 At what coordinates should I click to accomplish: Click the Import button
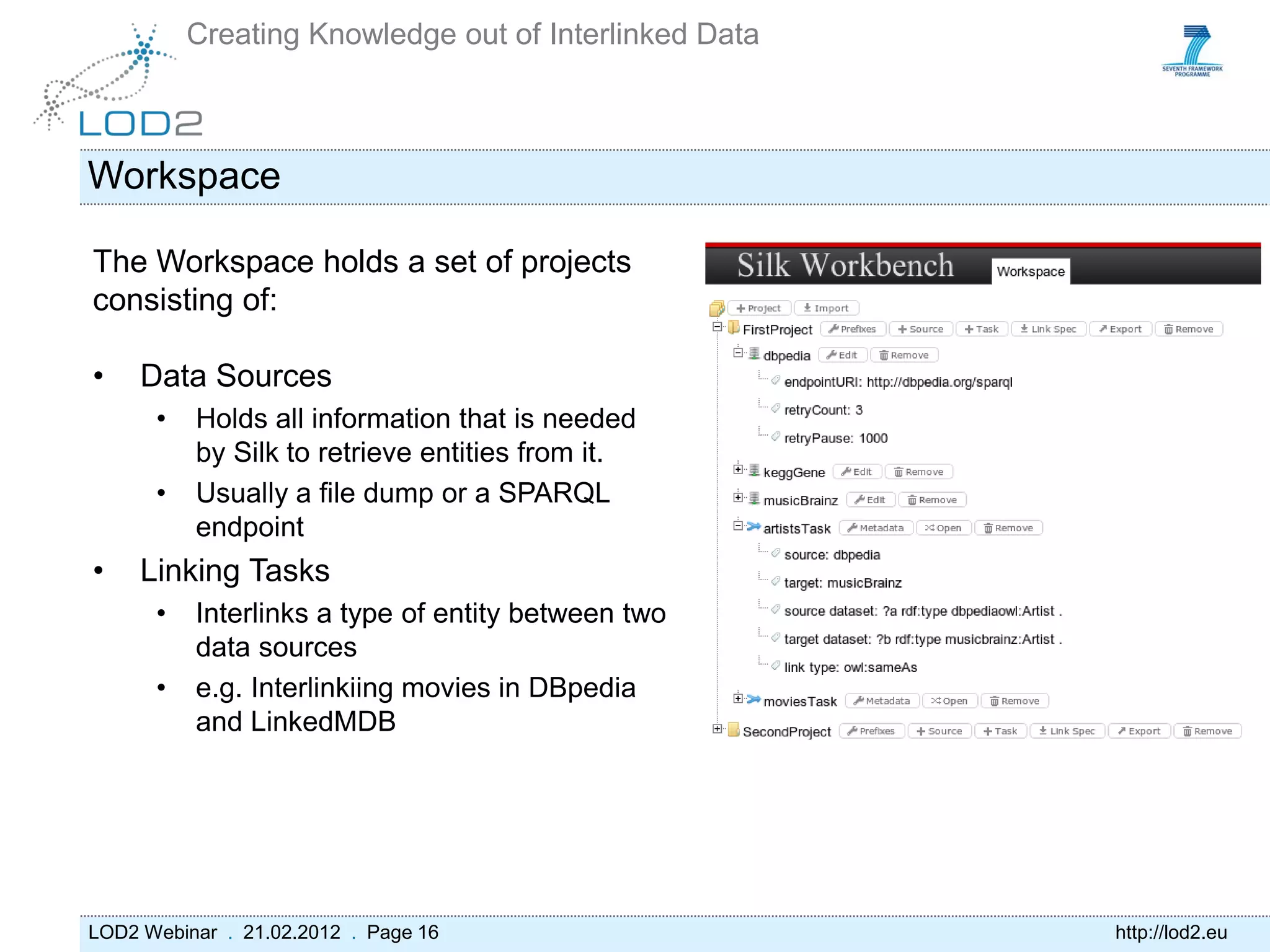point(826,308)
